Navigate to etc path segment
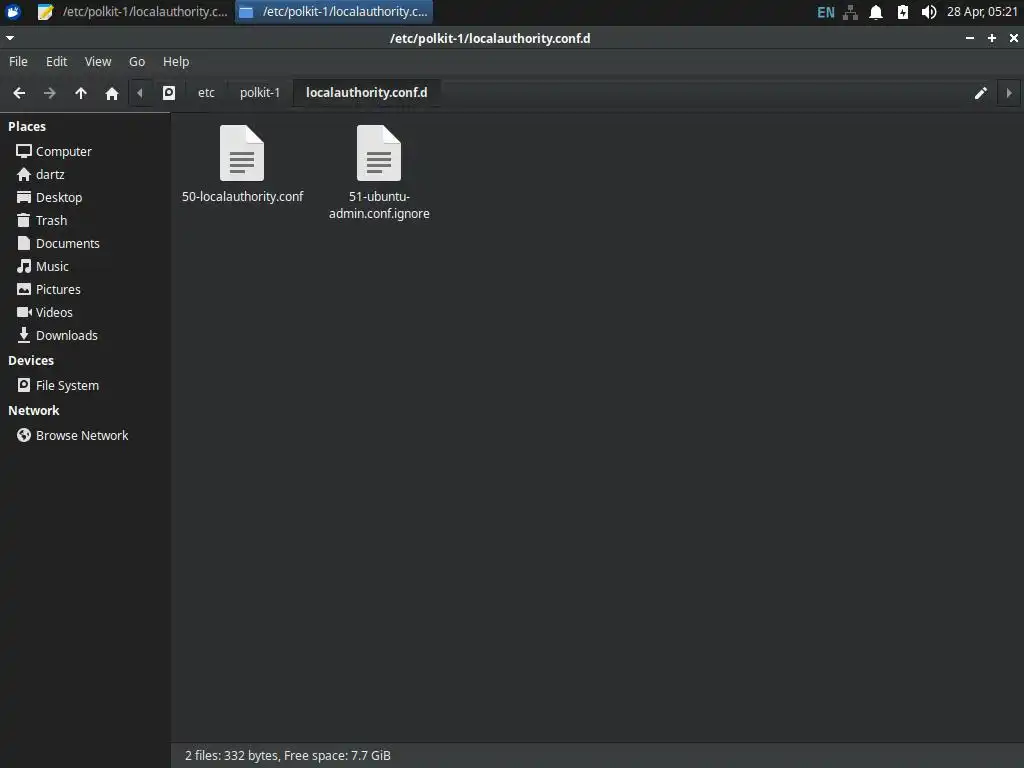Image resolution: width=1024 pixels, height=768 pixels. tap(206, 93)
